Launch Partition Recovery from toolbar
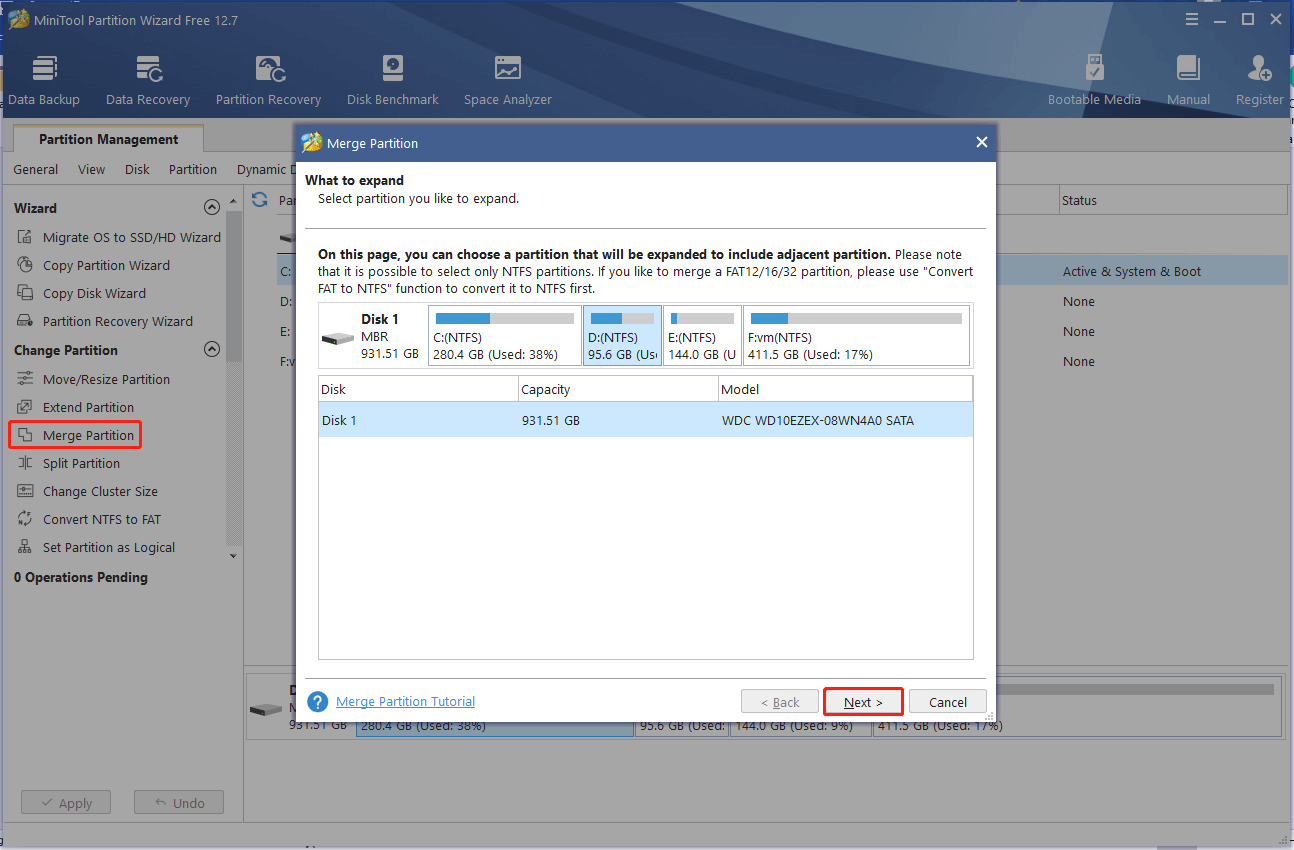Screen dimensions: 1294x850 (x=268, y=80)
